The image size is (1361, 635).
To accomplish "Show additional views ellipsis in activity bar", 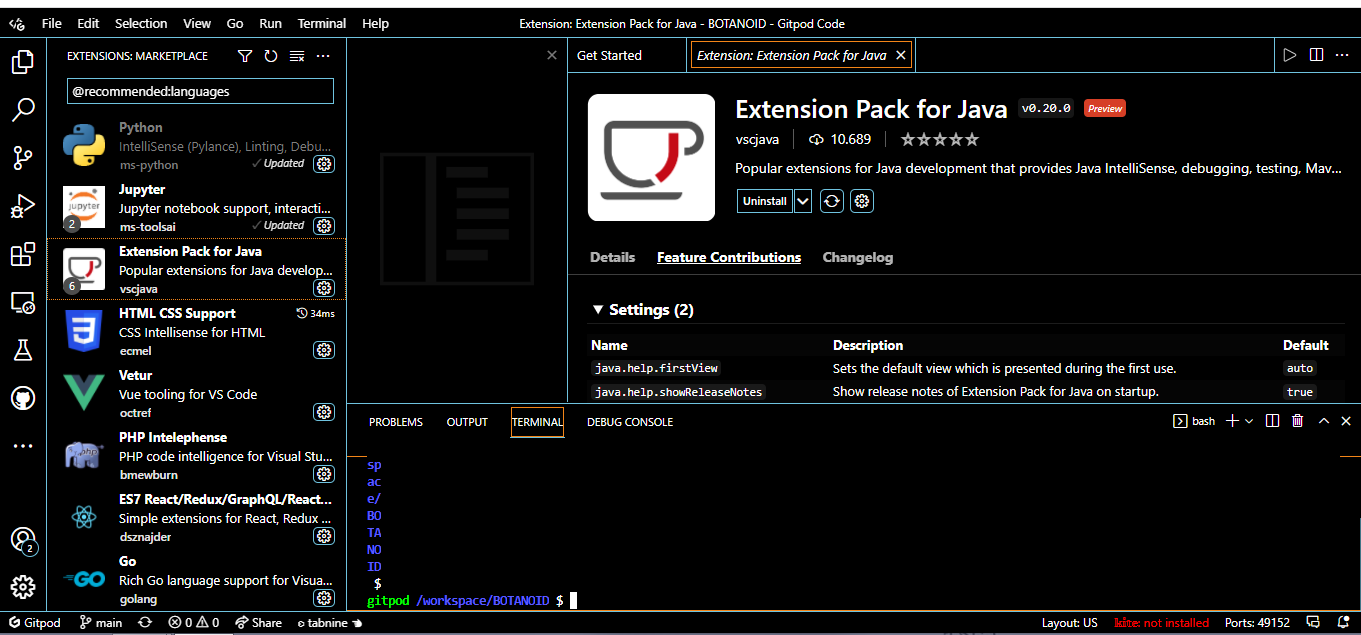I will point(22,446).
